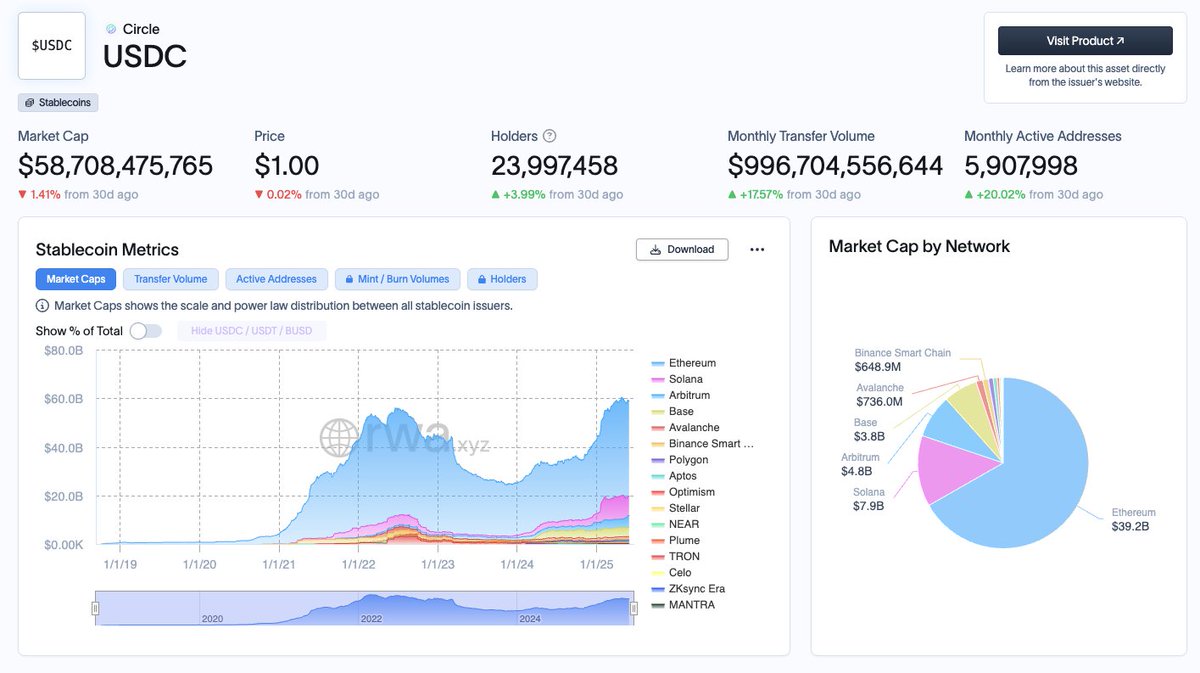Click the Circle verified badge icon

pyautogui.click(x=111, y=29)
